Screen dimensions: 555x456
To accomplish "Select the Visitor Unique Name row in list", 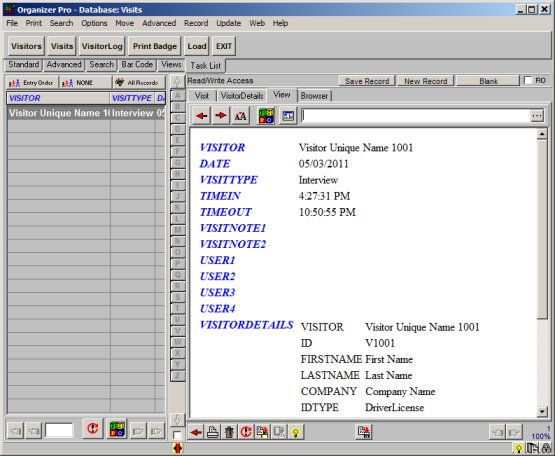I will 86,113.
